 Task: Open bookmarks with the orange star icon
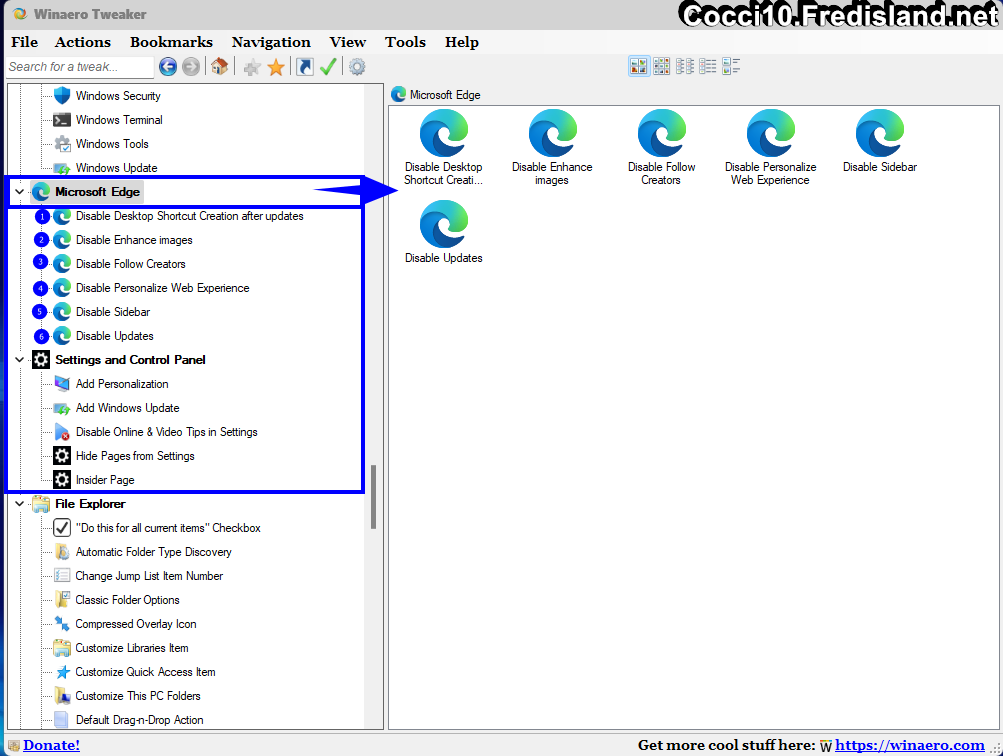276,67
